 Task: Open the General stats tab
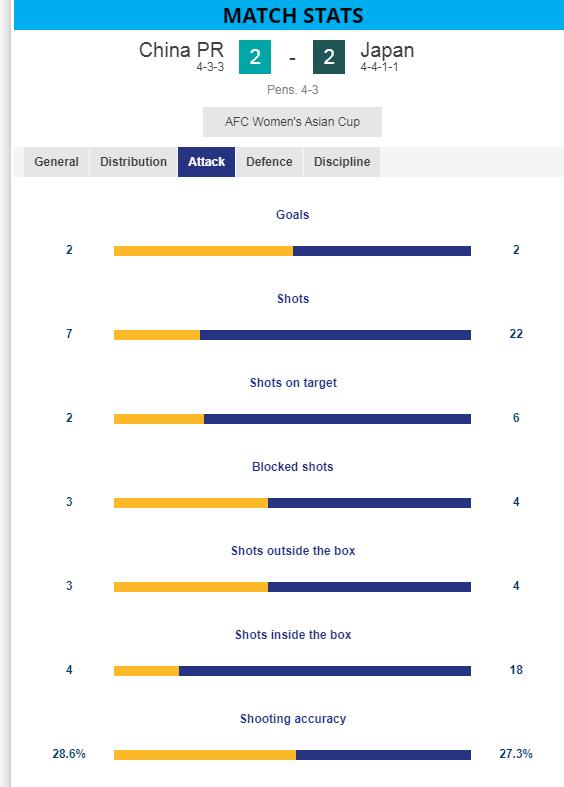[56, 162]
